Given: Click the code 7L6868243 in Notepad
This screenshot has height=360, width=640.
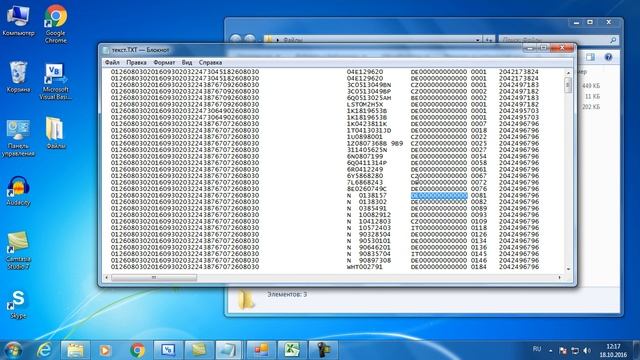Looking at the screenshot, I should (365, 182).
